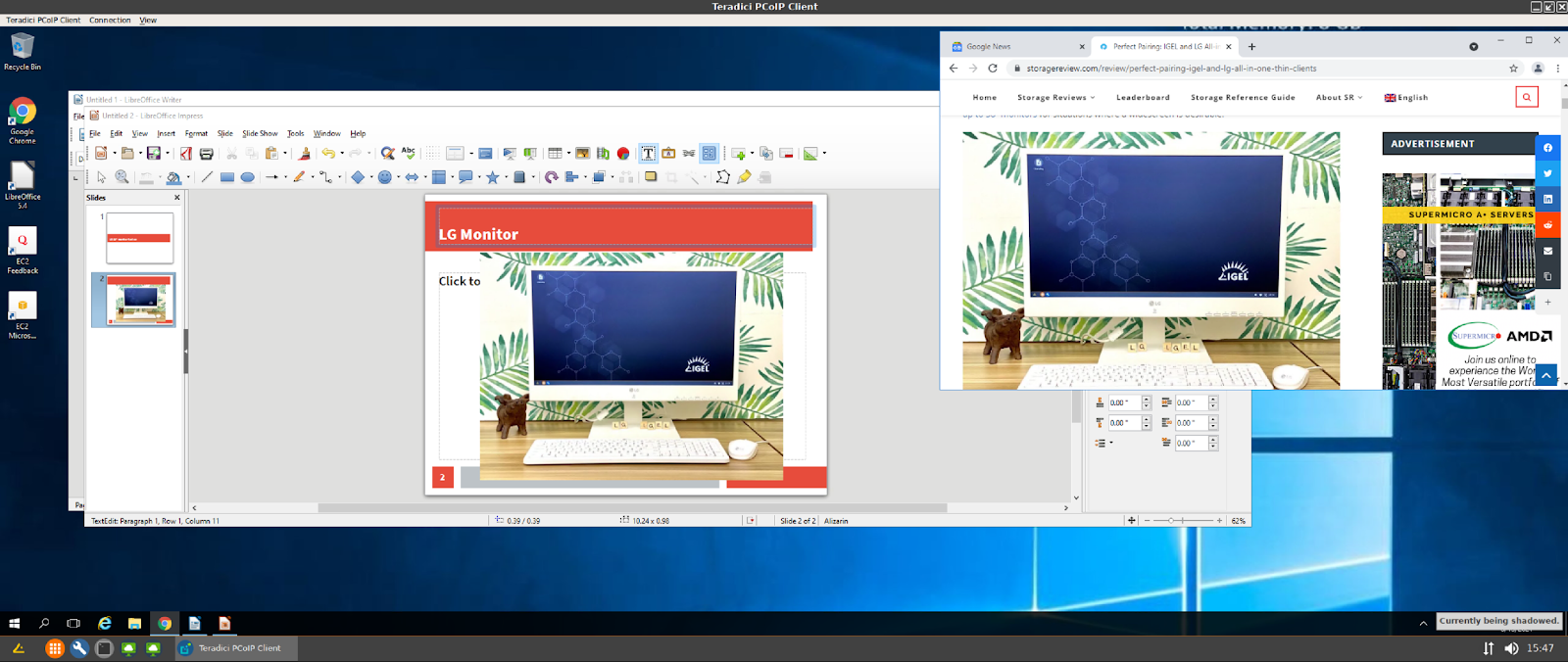This screenshot has height=662, width=1568.
Task: Expand Storage Reviews menu on the website
Action: pos(1056,98)
